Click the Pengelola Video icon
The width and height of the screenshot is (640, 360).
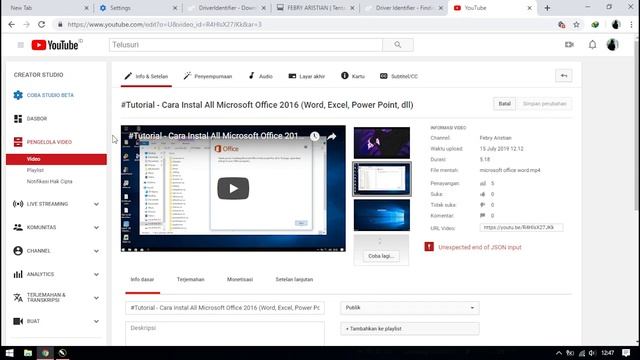[18, 142]
